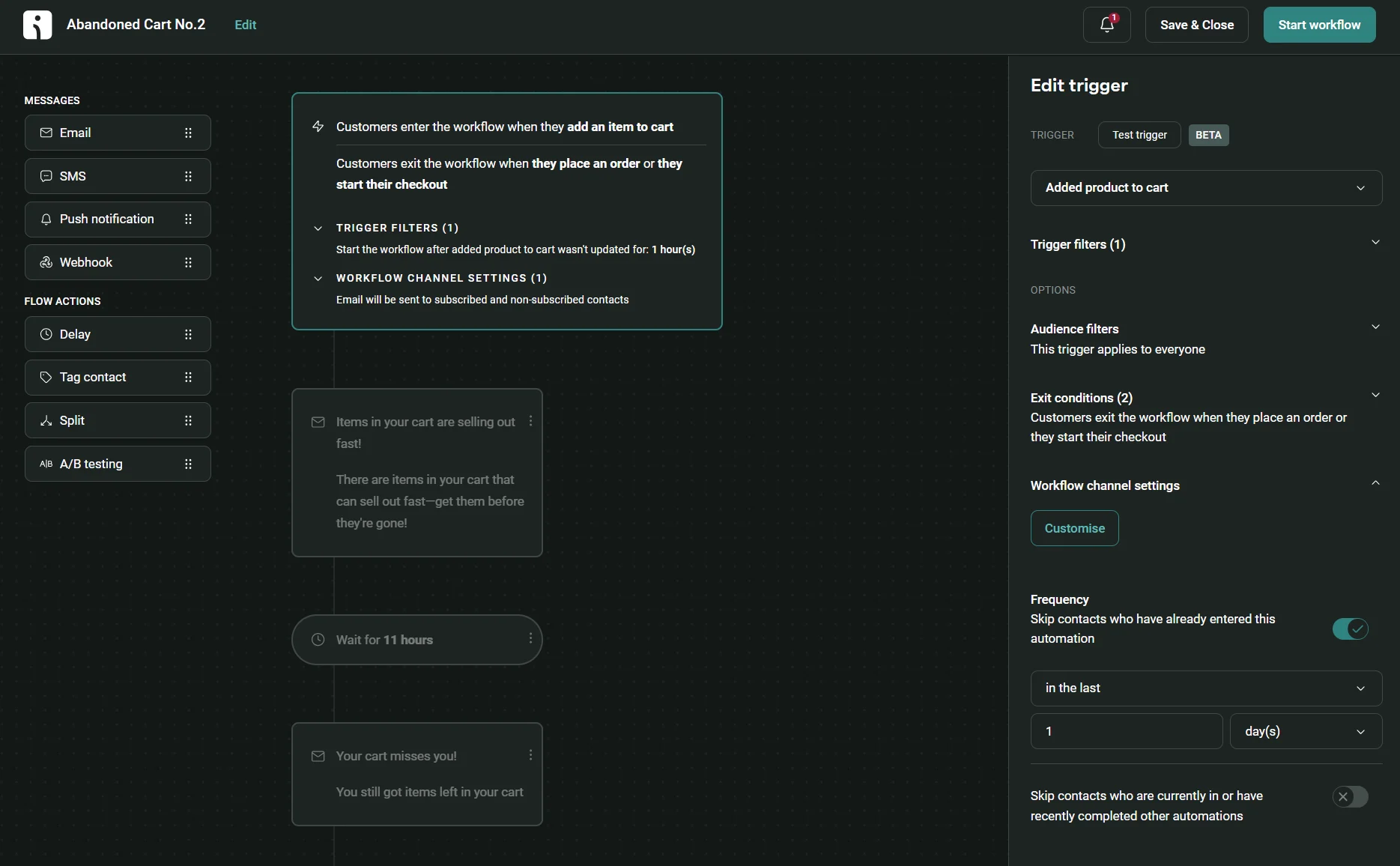Select the Tag contact flow action
Viewport: 1400px width, 866px height.
[x=118, y=378]
